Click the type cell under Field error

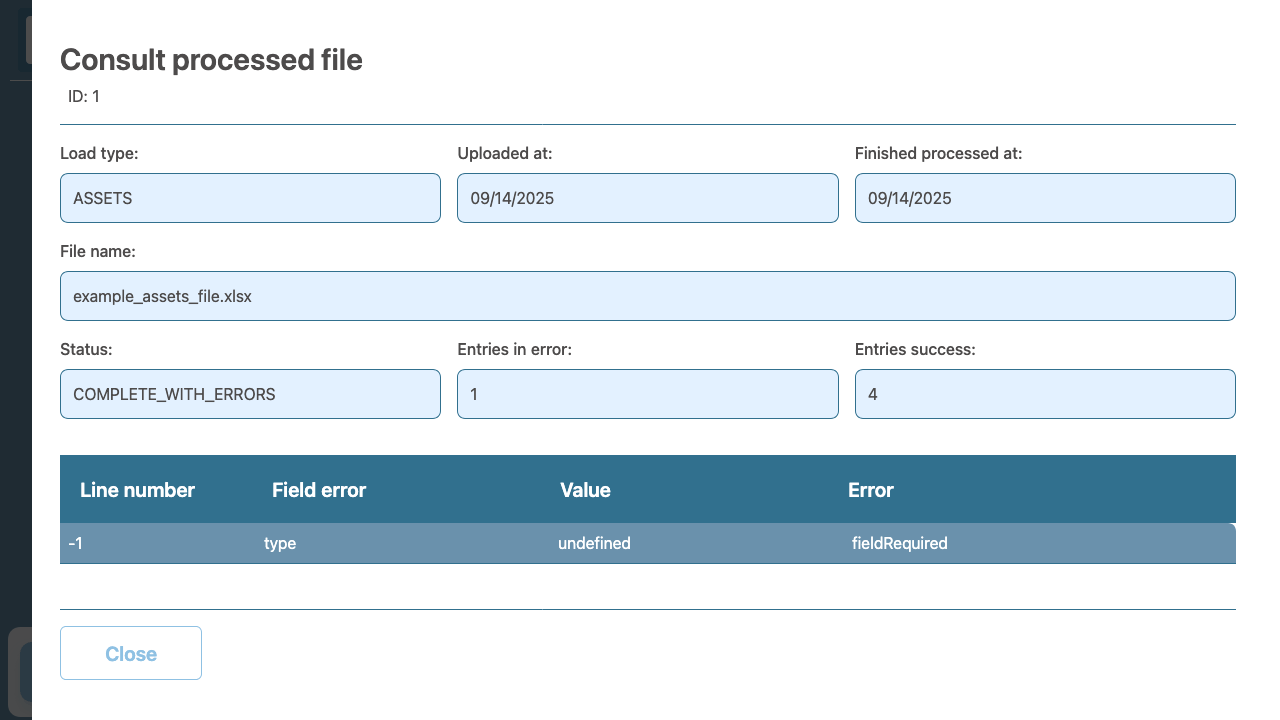click(x=280, y=543)
